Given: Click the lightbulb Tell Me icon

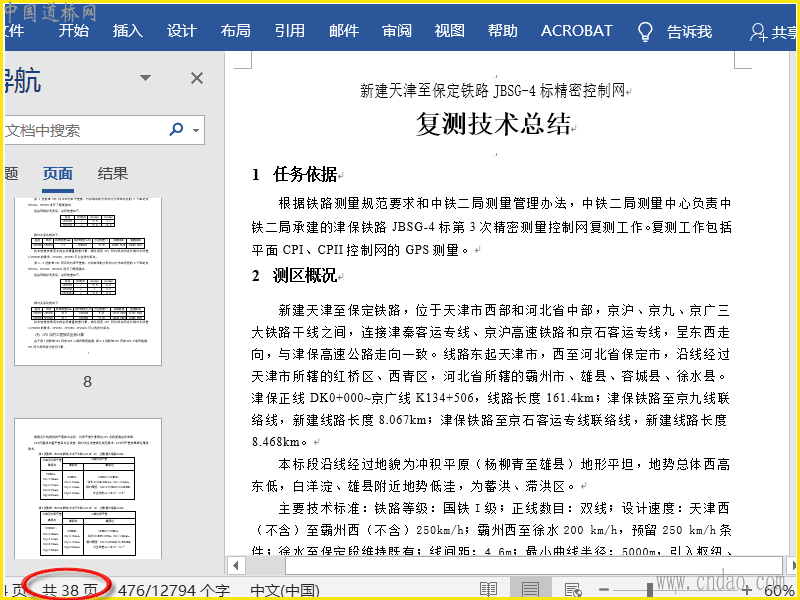Looking at the screenshot, I should [645, 32].
